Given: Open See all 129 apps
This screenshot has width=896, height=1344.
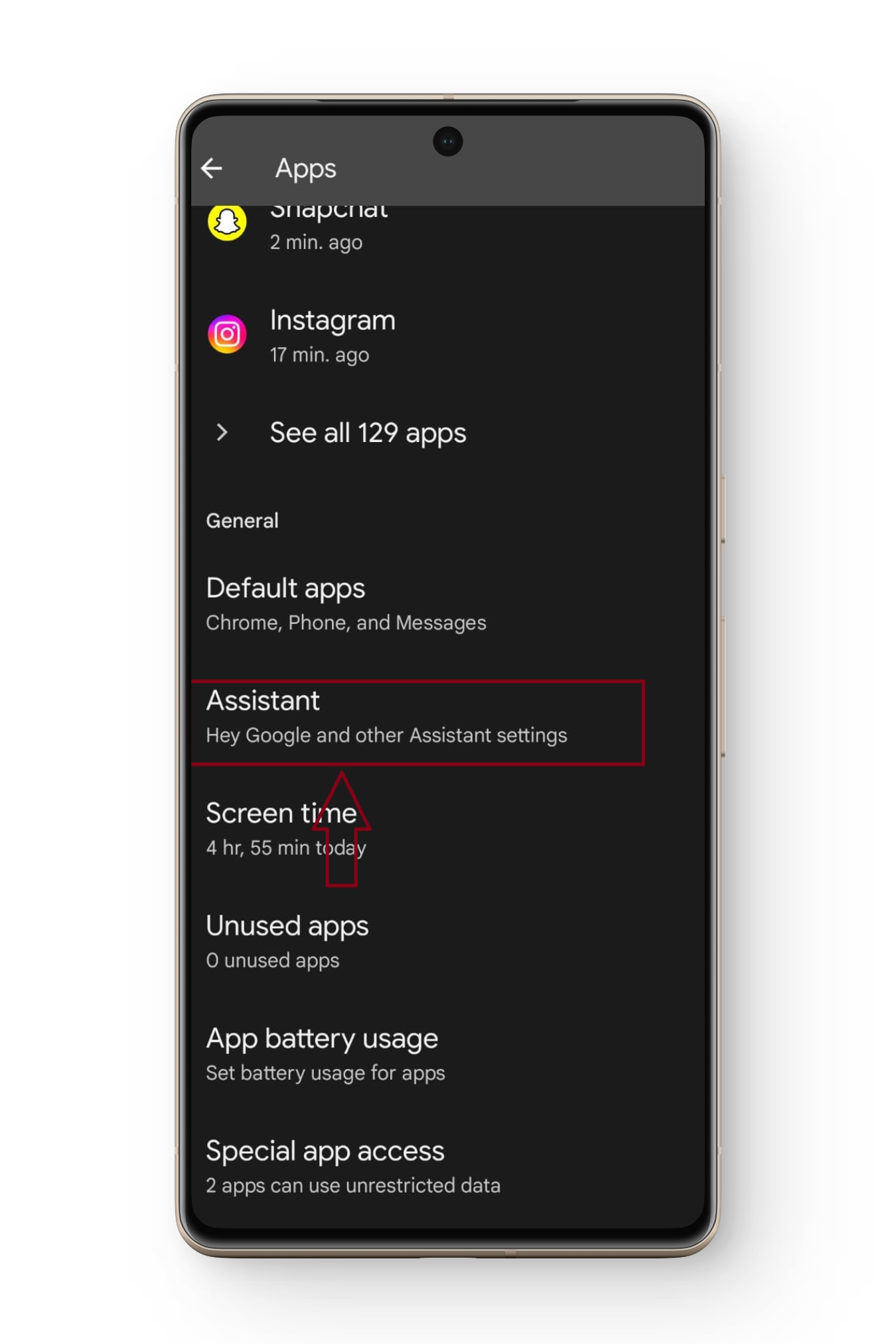Looking at the screenshot, I should [x=368, y=433].
